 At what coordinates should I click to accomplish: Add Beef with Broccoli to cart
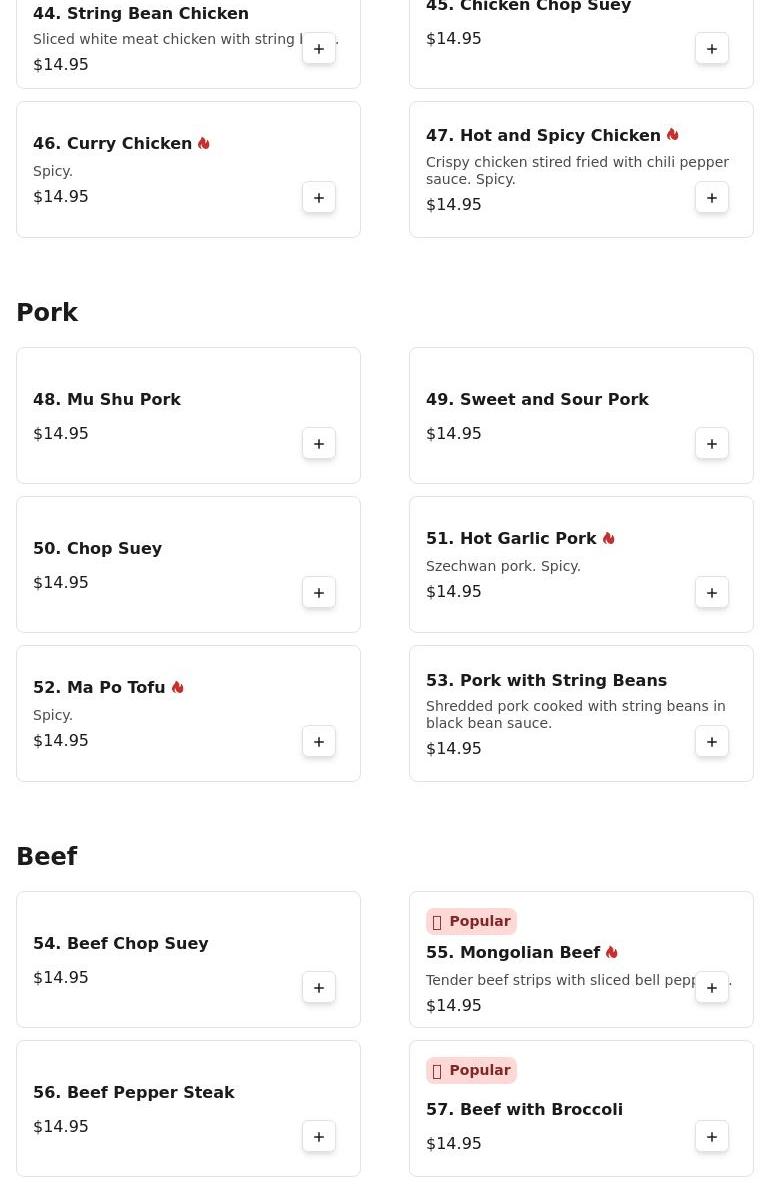(x=712, y=1137)
